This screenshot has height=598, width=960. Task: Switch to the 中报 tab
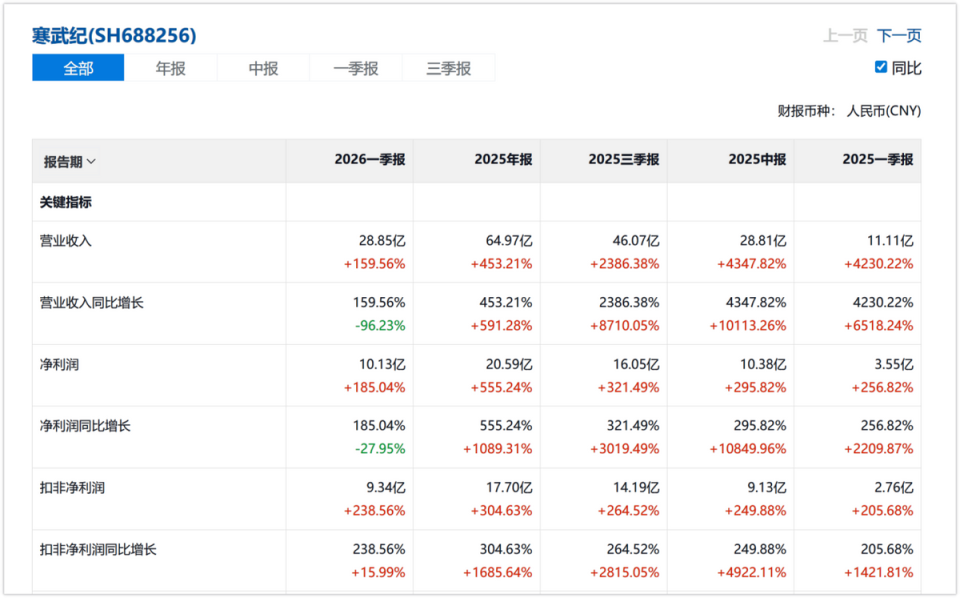point(263,68)
